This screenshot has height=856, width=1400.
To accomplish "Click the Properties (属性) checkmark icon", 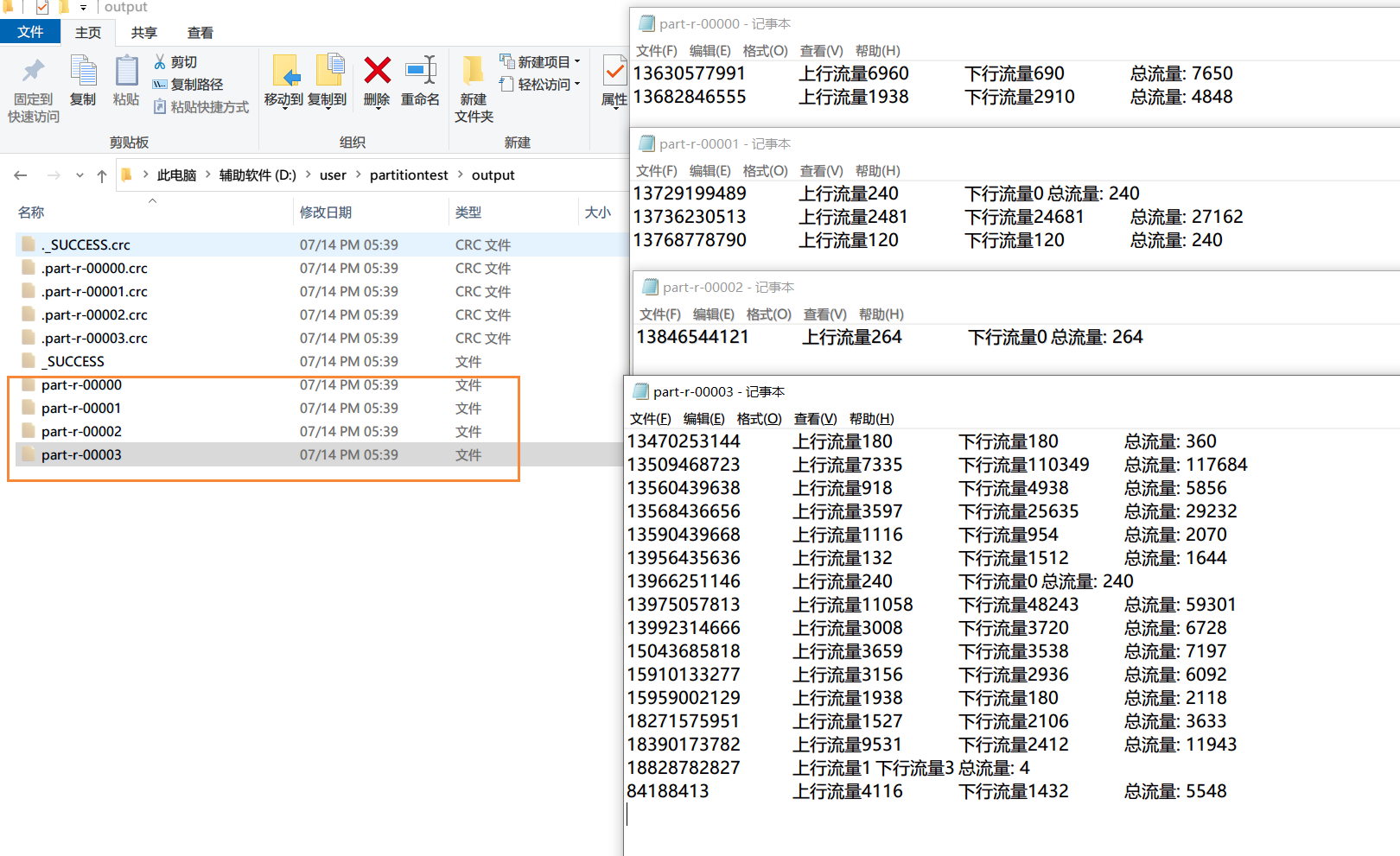I will [614, 71].
